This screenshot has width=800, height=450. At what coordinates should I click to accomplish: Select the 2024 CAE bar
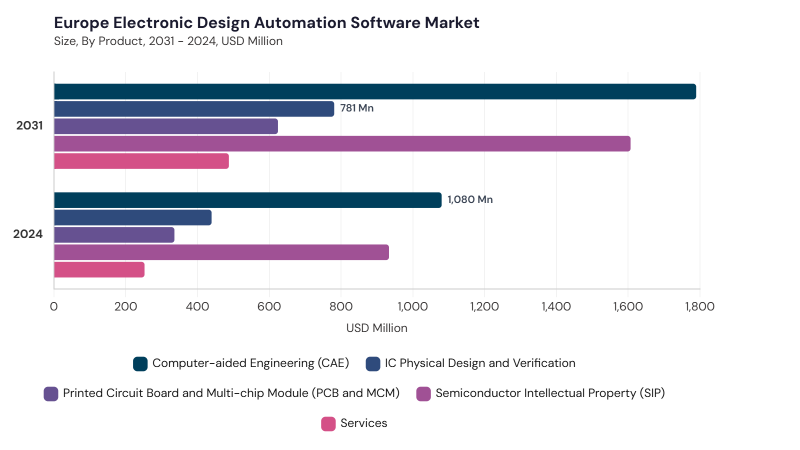coord(248,200)
